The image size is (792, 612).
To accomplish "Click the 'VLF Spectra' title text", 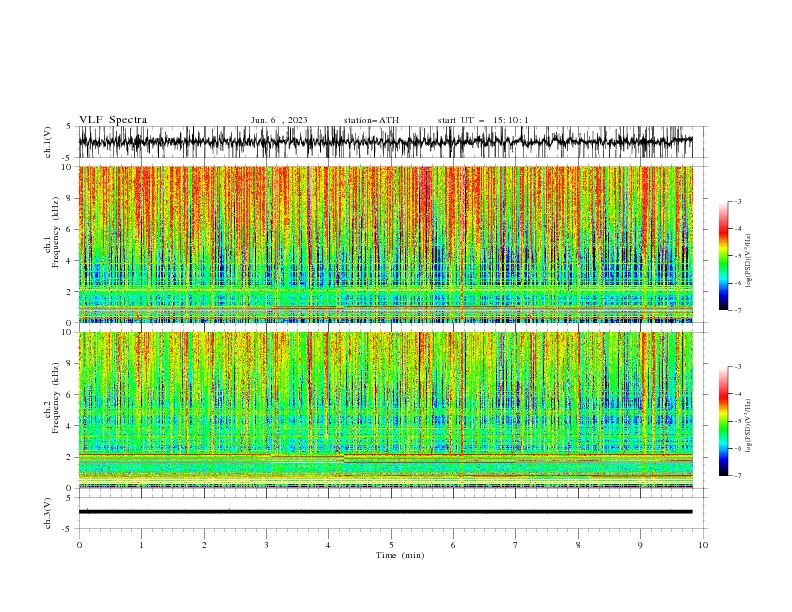I will pyautogui.click(x=113, y=120).
